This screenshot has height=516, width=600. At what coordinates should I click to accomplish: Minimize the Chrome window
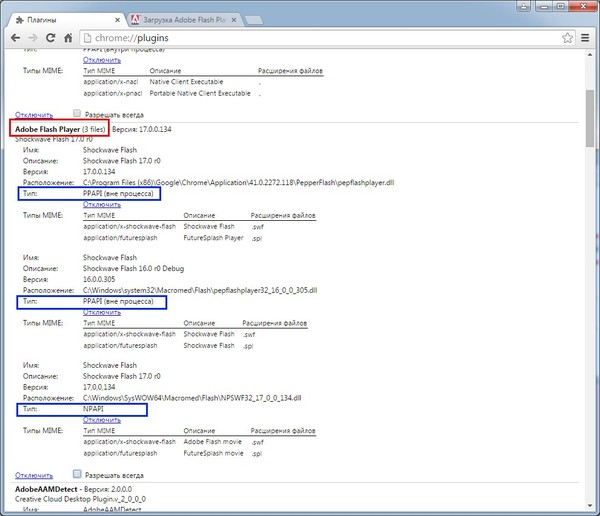[544, 6]
